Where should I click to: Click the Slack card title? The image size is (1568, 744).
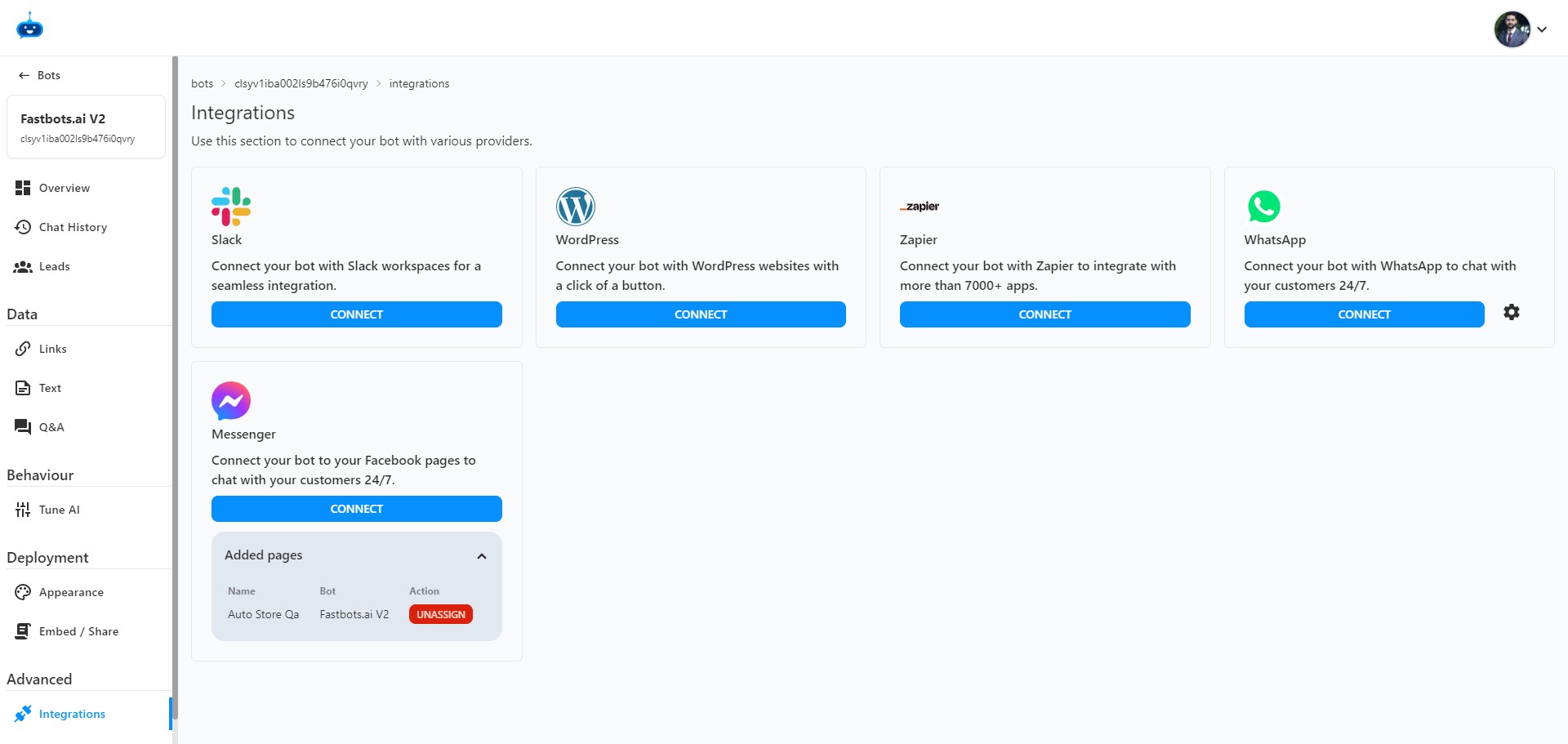point(226,240)
